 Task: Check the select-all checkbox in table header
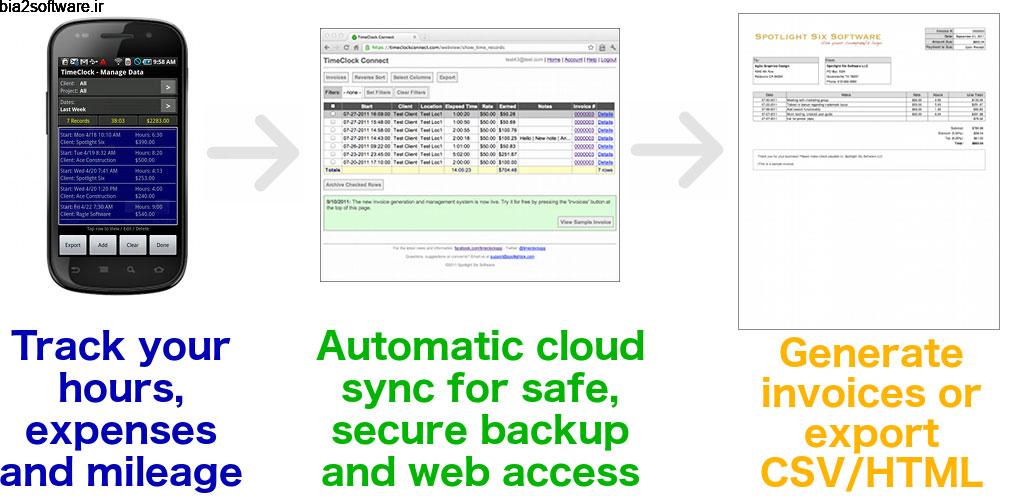[x=333, y=105]
